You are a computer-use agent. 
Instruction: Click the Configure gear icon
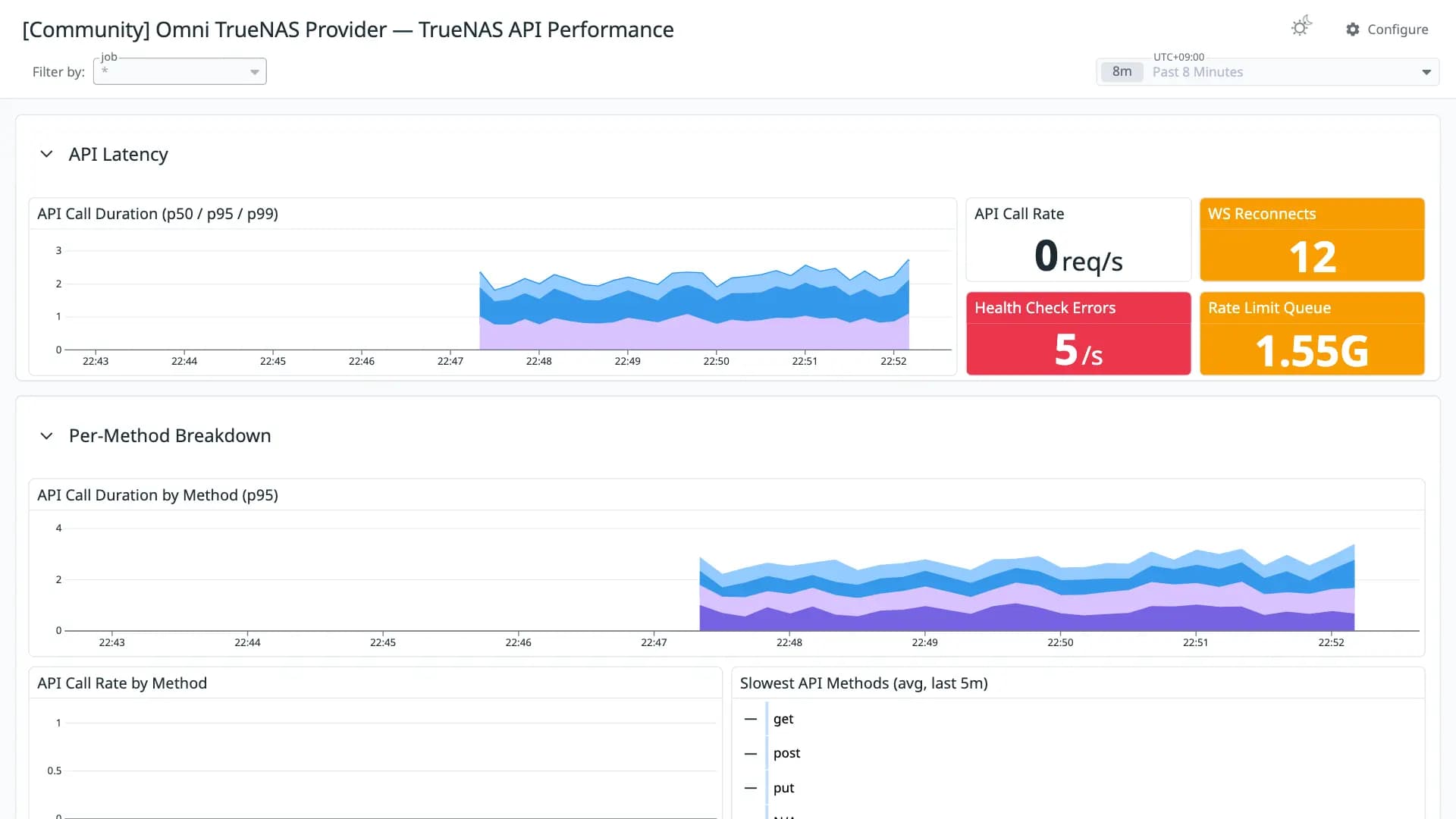(x=1353, y=30)
